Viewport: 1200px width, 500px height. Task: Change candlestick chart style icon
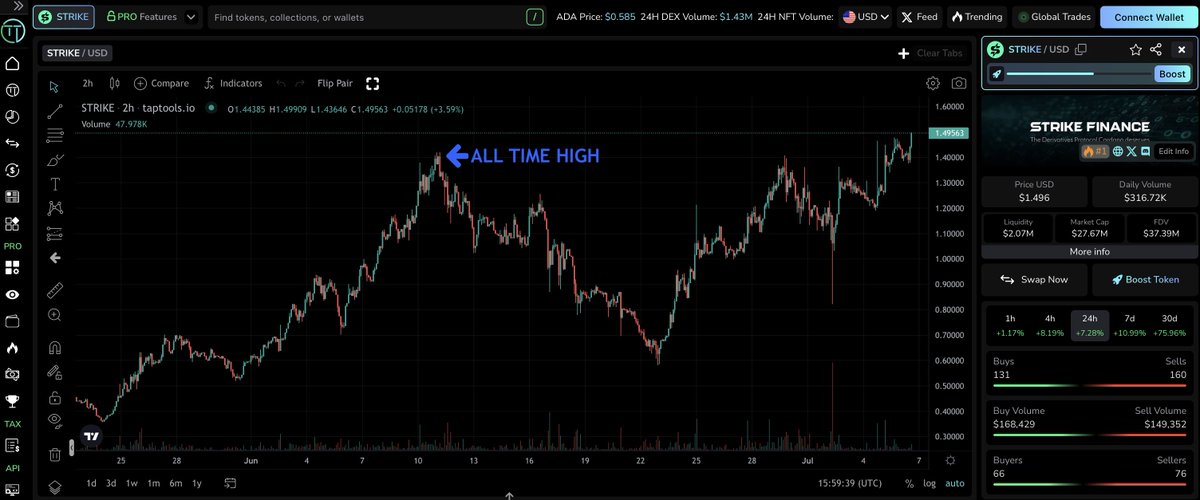115,84
